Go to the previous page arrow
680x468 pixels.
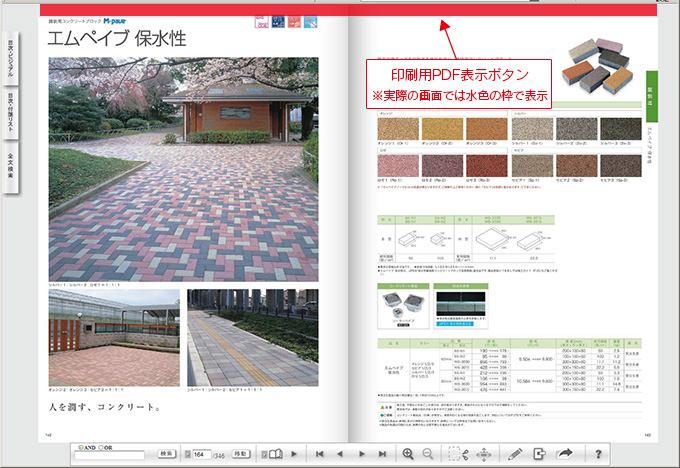point(340,454)
